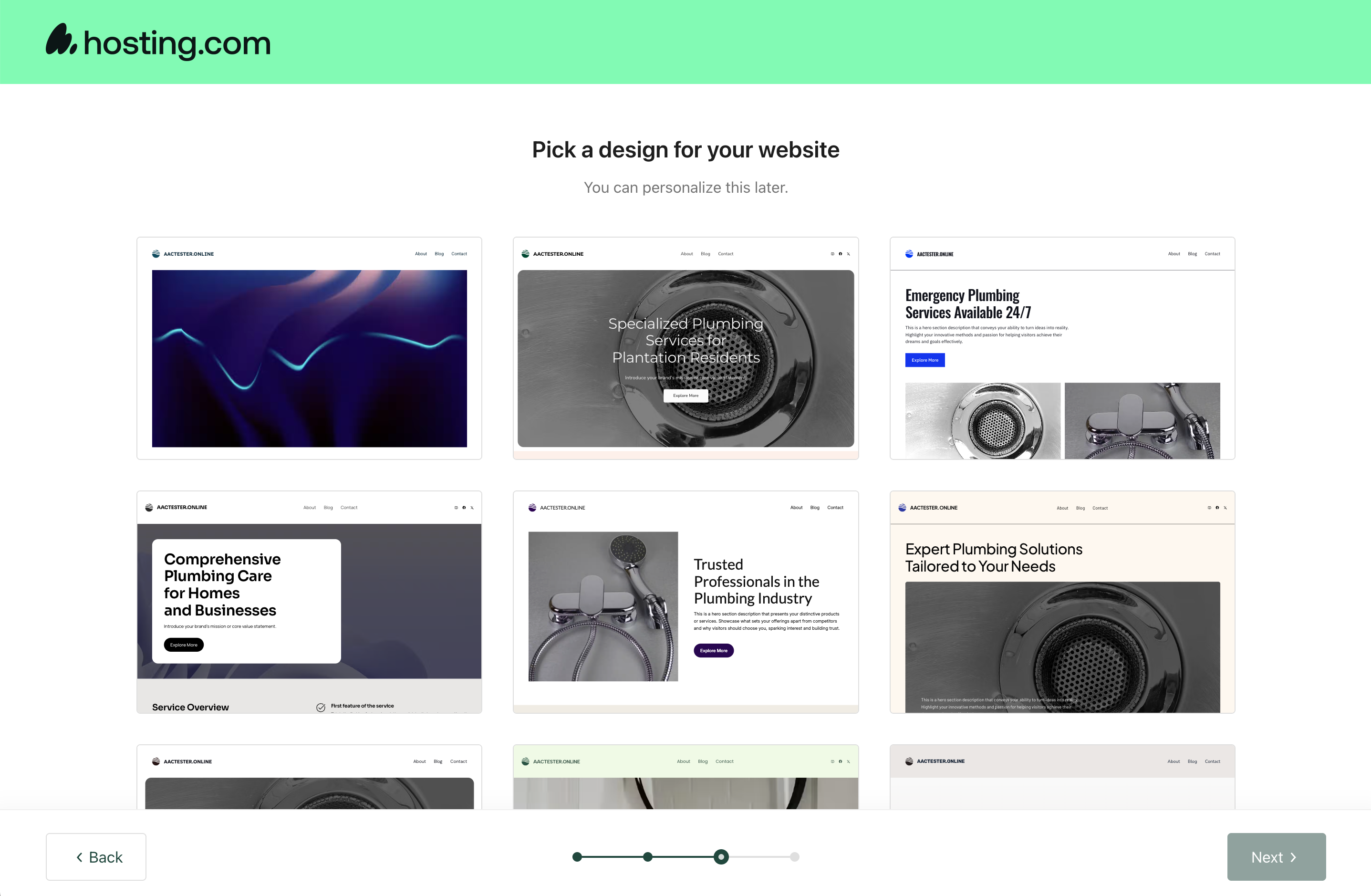
Task: Click the Next button
Action: point(1276,857)
